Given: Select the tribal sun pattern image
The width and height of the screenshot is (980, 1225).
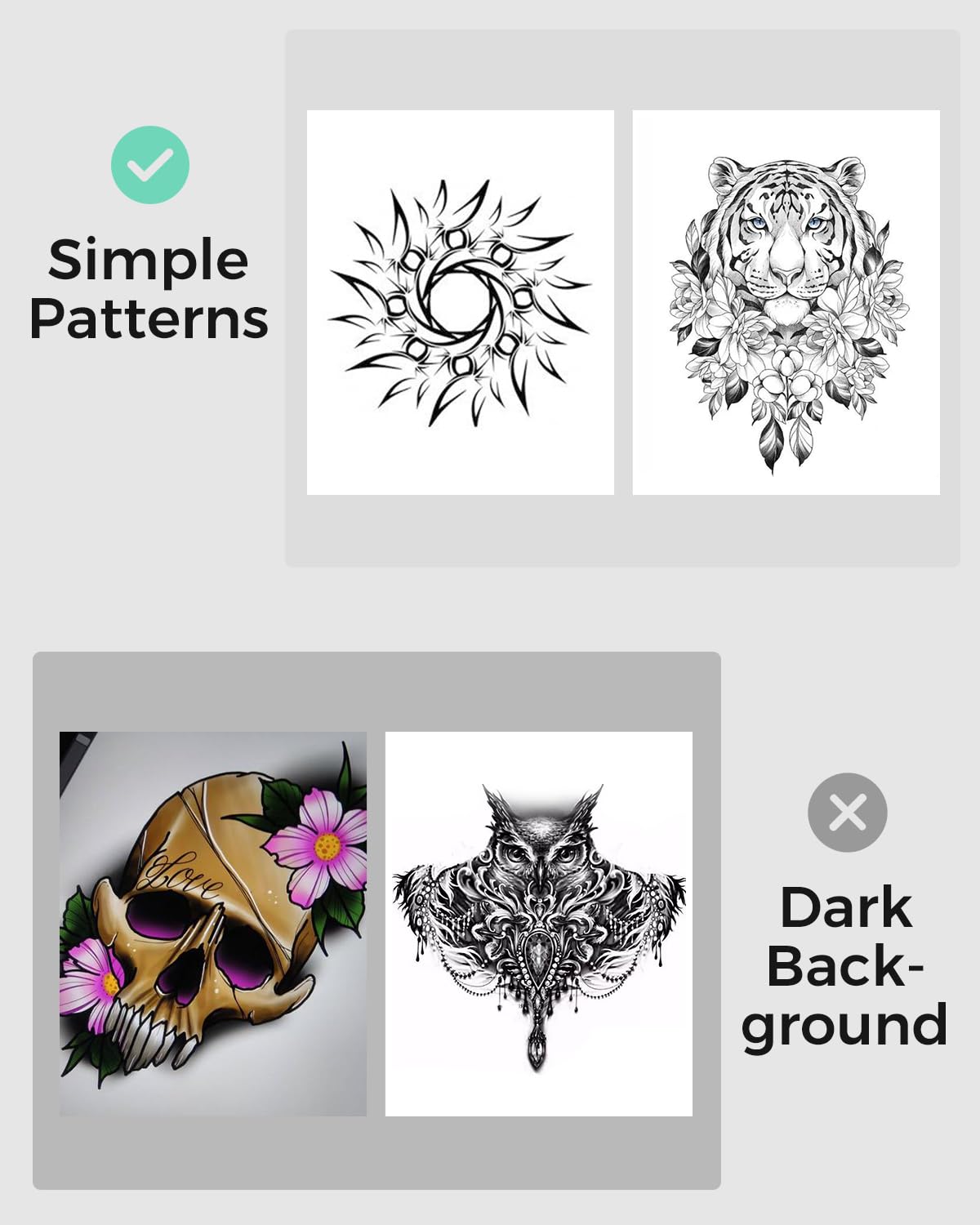Looking at the screenshot, I should click(x=460, y=302).
